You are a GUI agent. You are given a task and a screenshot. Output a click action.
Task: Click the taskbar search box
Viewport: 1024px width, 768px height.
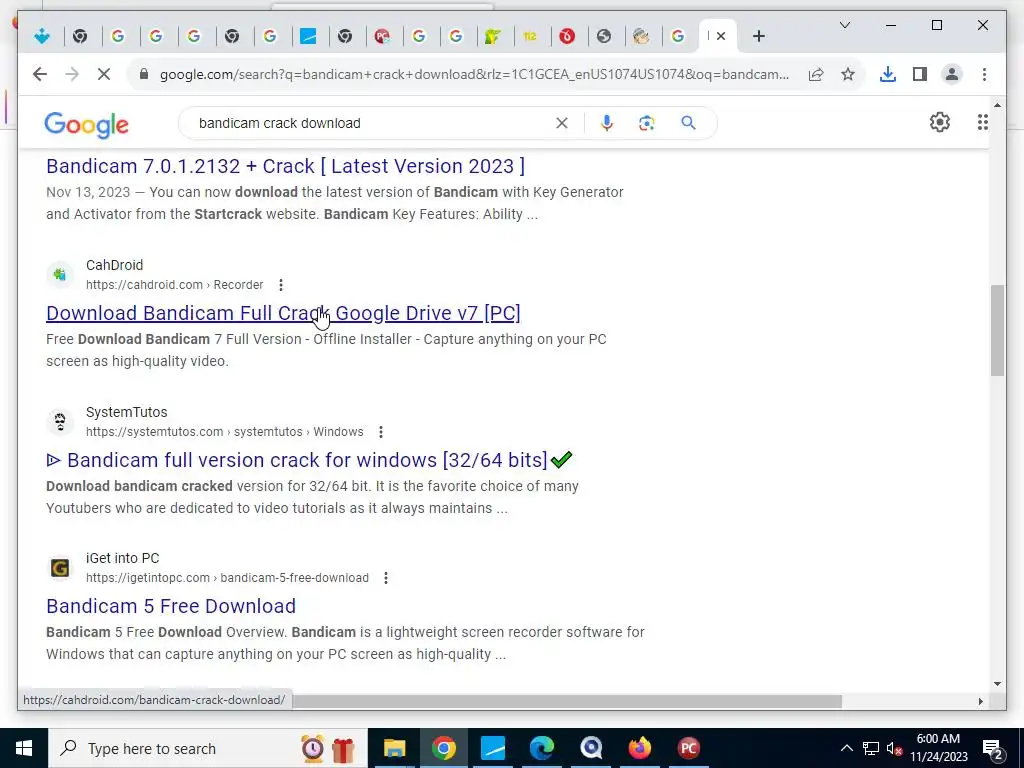(x=208, y=748)
